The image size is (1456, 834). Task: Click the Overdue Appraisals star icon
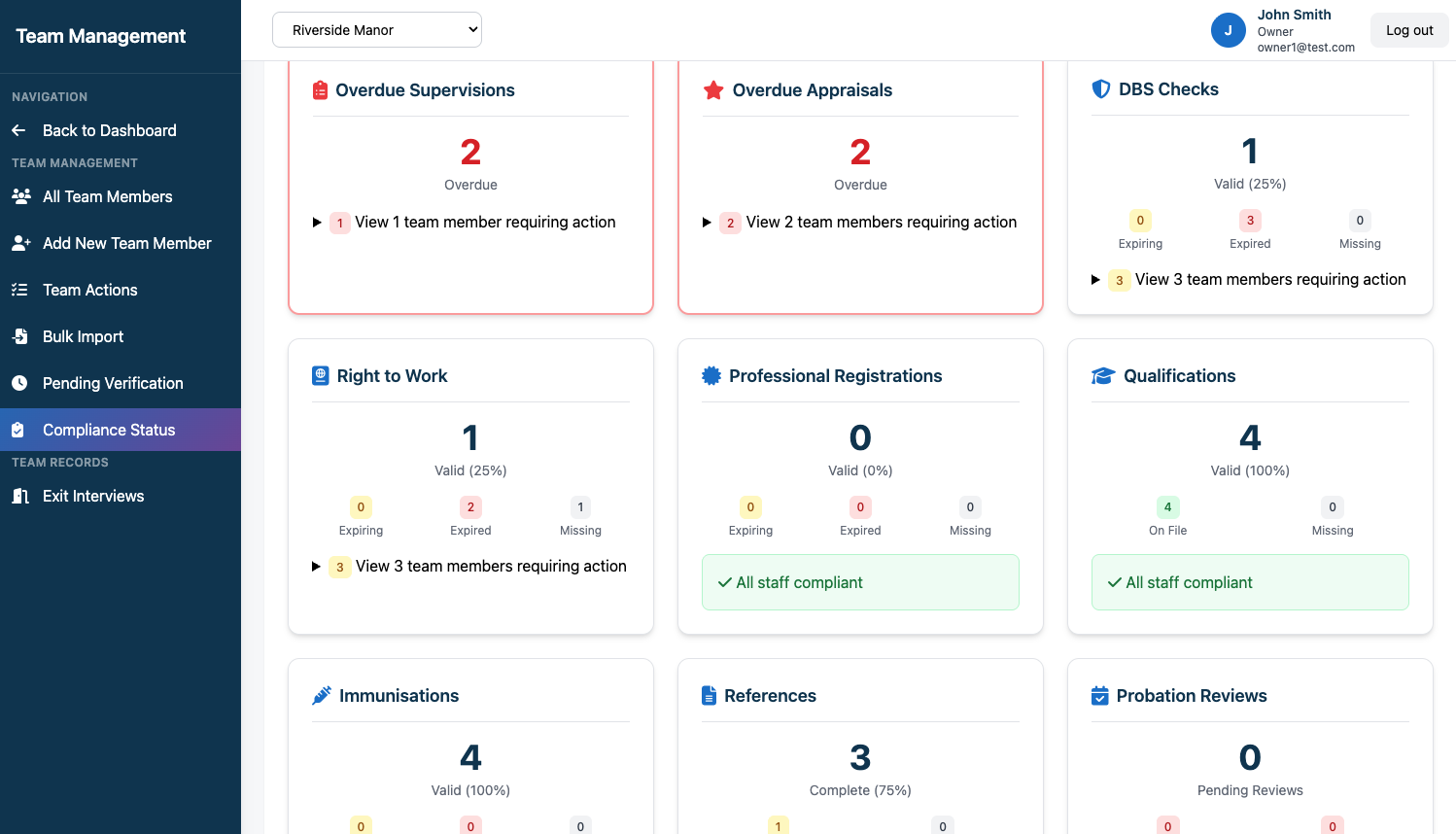point(713,90)
